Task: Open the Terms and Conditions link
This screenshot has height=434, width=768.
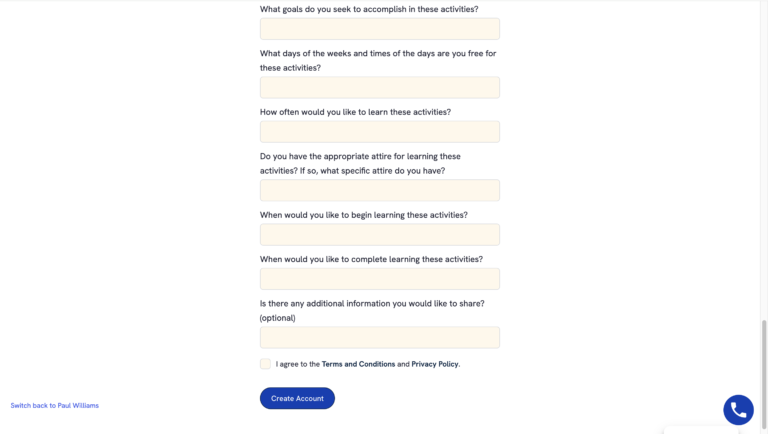Action: click(358, 364)
